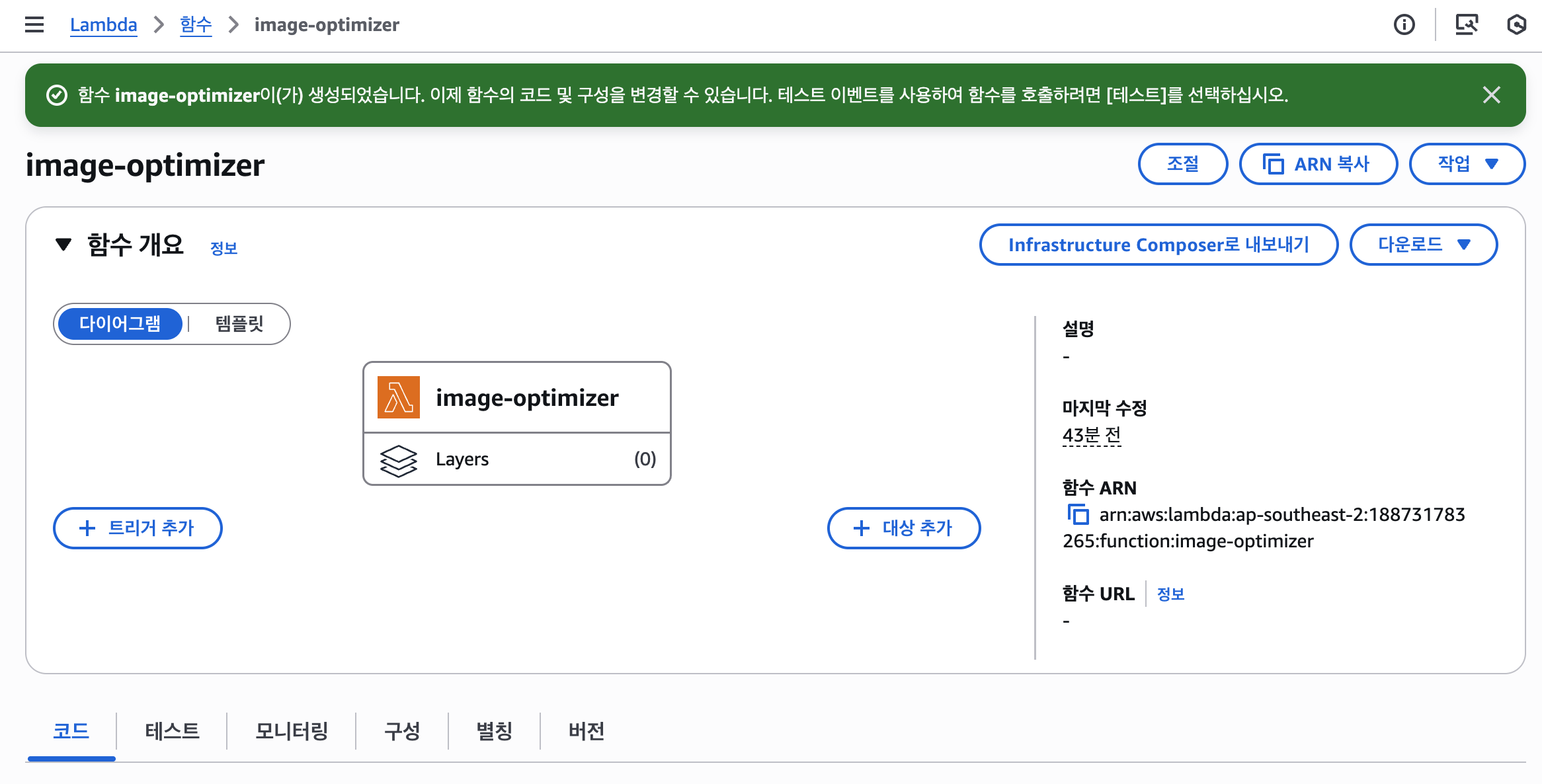
Task: Copy the 함수 ARN using the copy icon
Action: pyautogui.click(x=1078, y=514)
